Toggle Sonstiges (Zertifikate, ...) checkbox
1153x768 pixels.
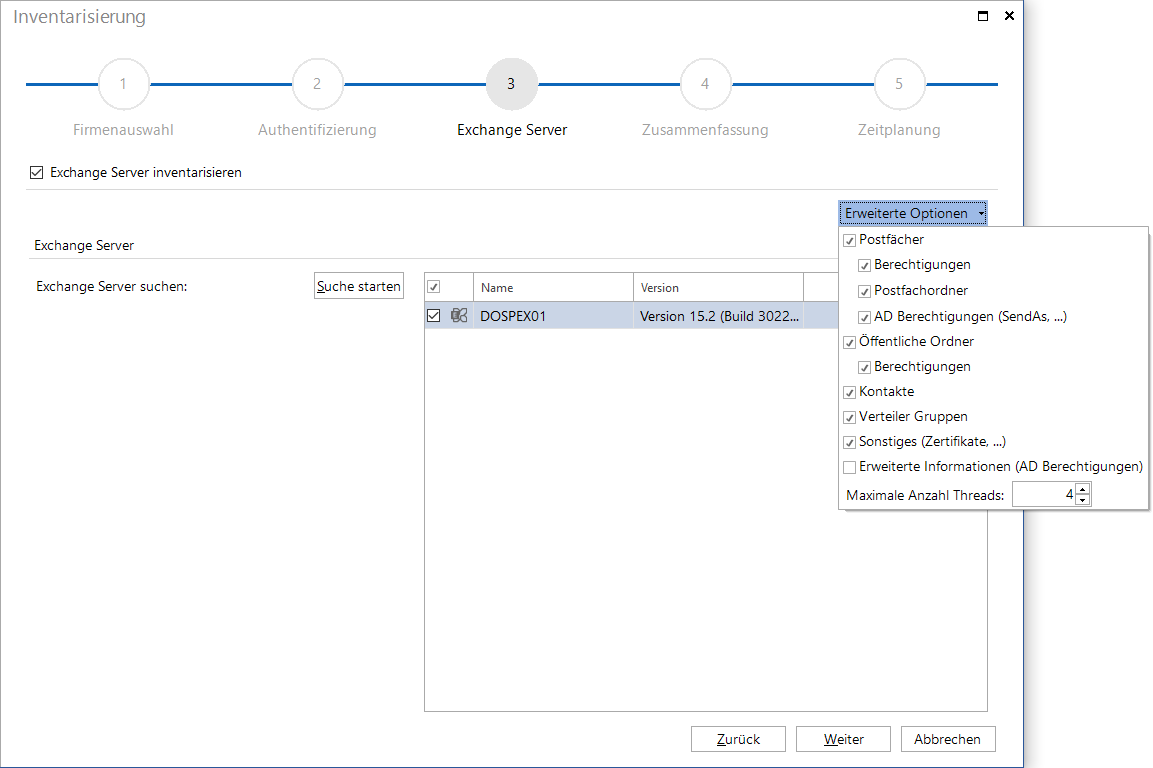tap(849, 442)
